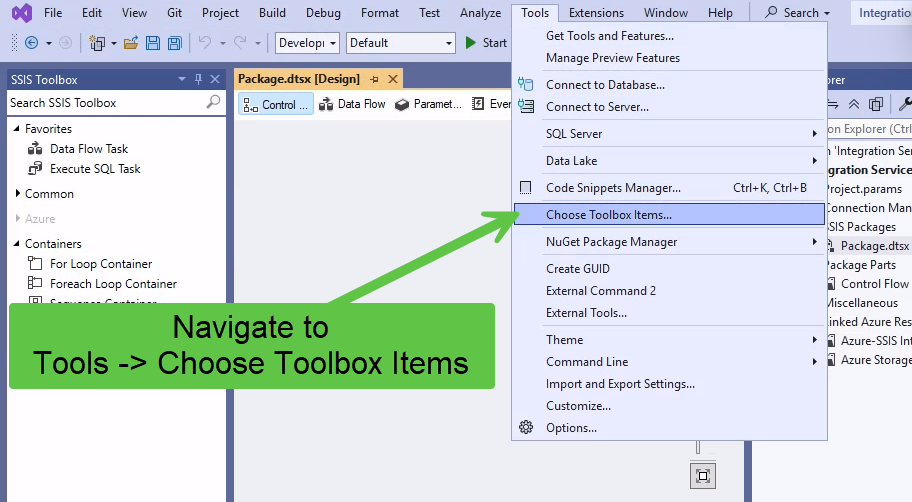
Task: Open the NuGet Package Manager submenu
Action: point(669,242)
